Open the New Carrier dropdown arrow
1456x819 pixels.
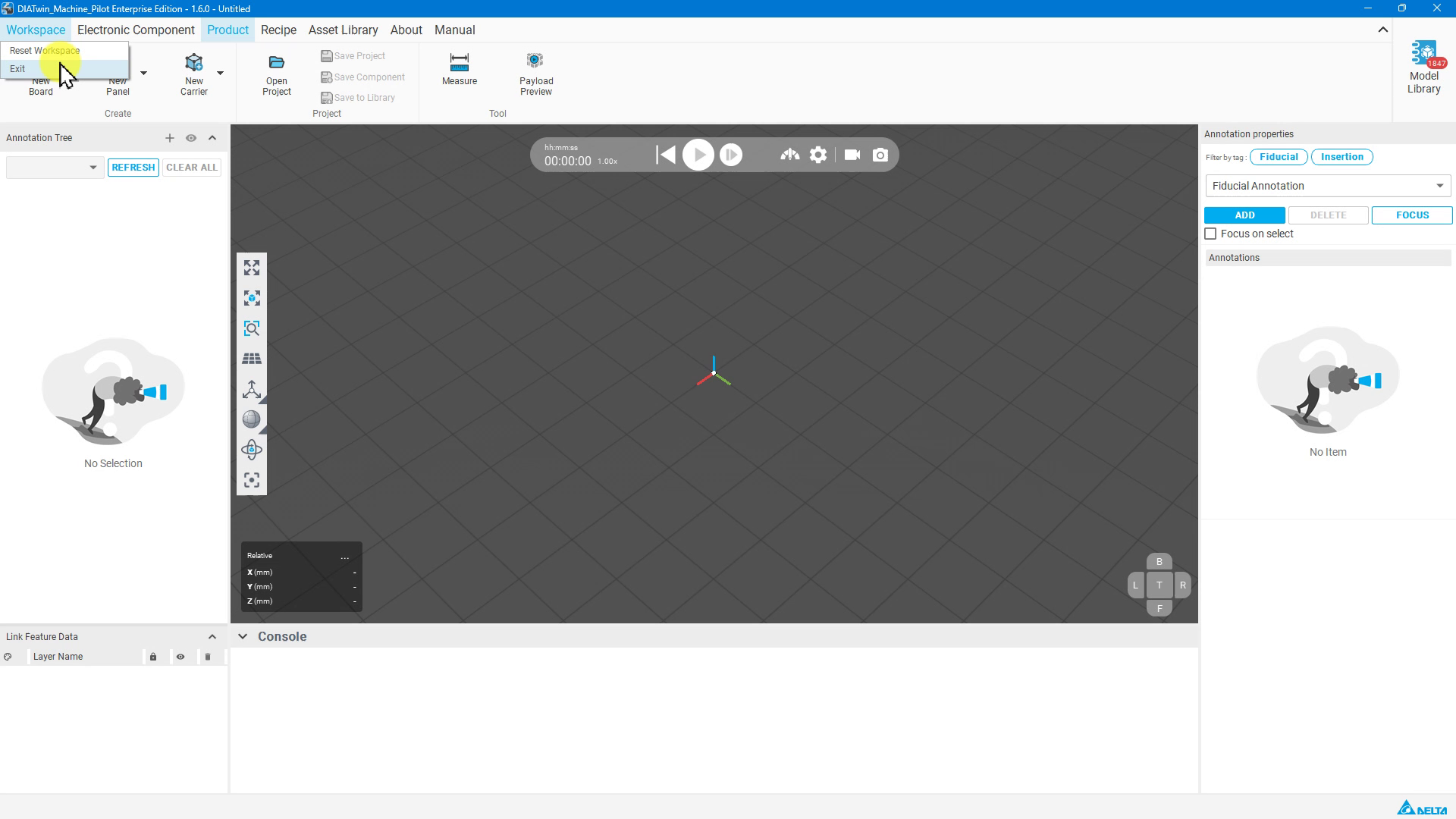(220, 74)
